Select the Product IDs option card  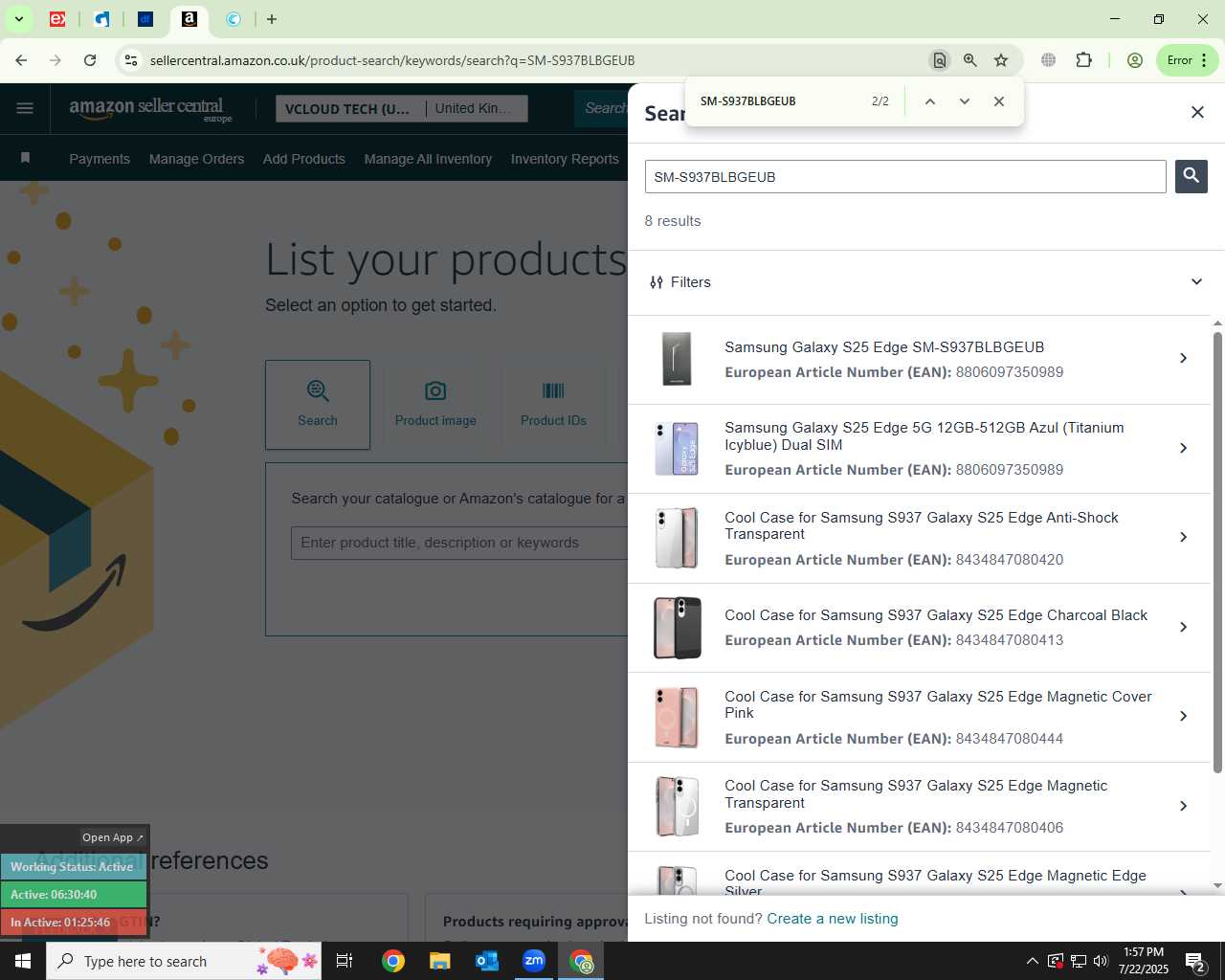[553, 405]
